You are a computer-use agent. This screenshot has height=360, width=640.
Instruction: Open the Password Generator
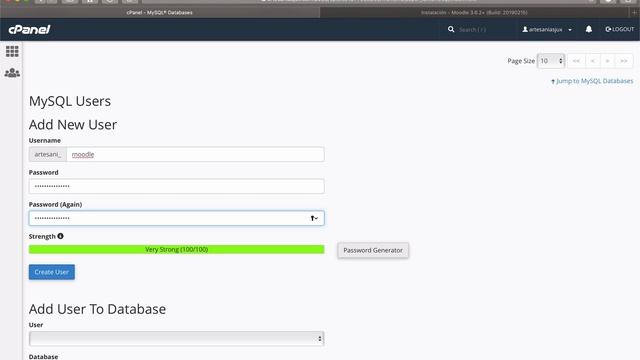point(373,250)
